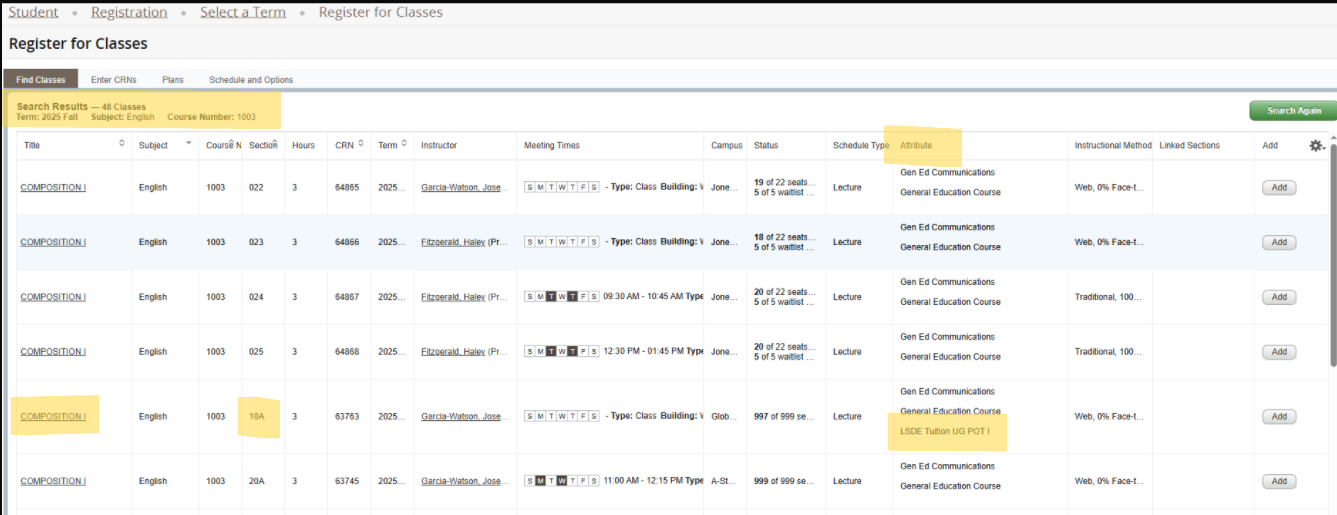Click the CRN column header
Screen dimensions: 1337x515
point(343,145)
